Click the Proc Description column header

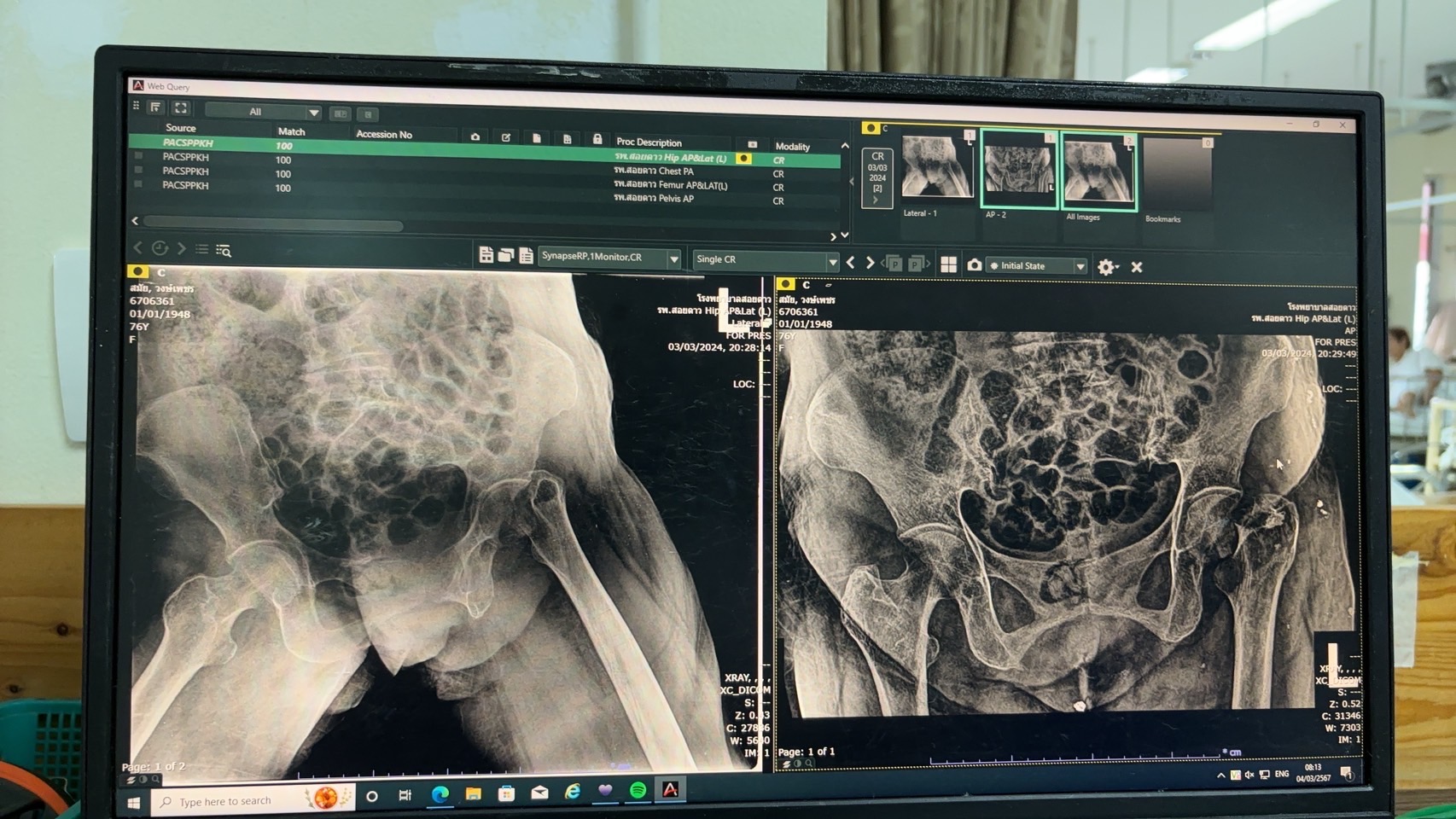click(649, 142)
